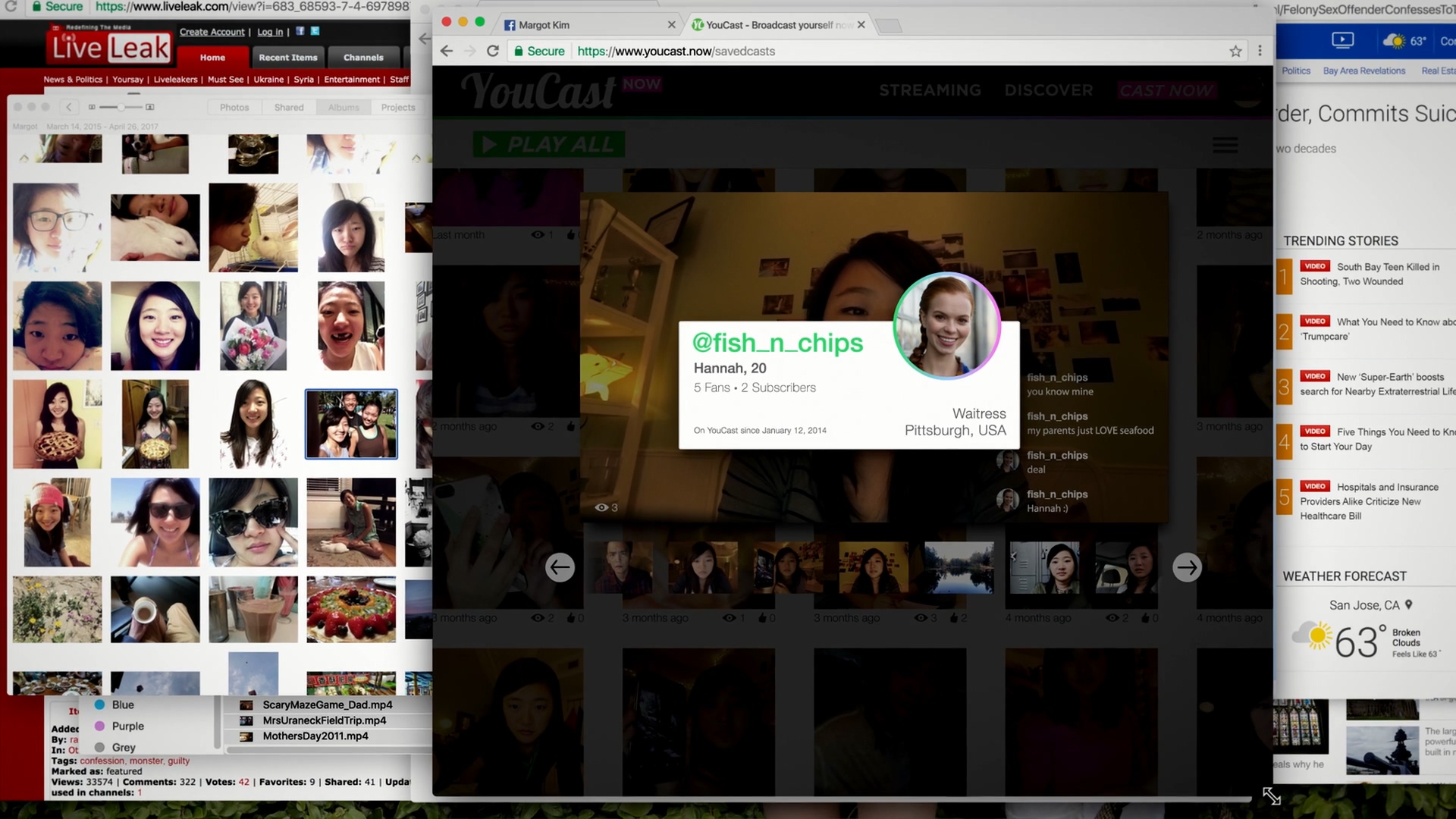
Task: Select the highlighted family group photo
Action: (x=351, y=424)
